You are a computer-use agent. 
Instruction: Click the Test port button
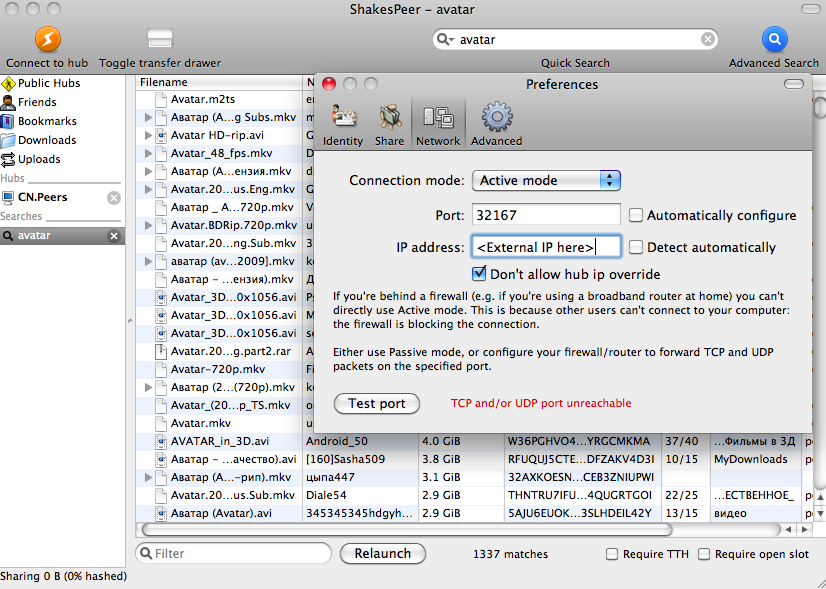point(377,404)
